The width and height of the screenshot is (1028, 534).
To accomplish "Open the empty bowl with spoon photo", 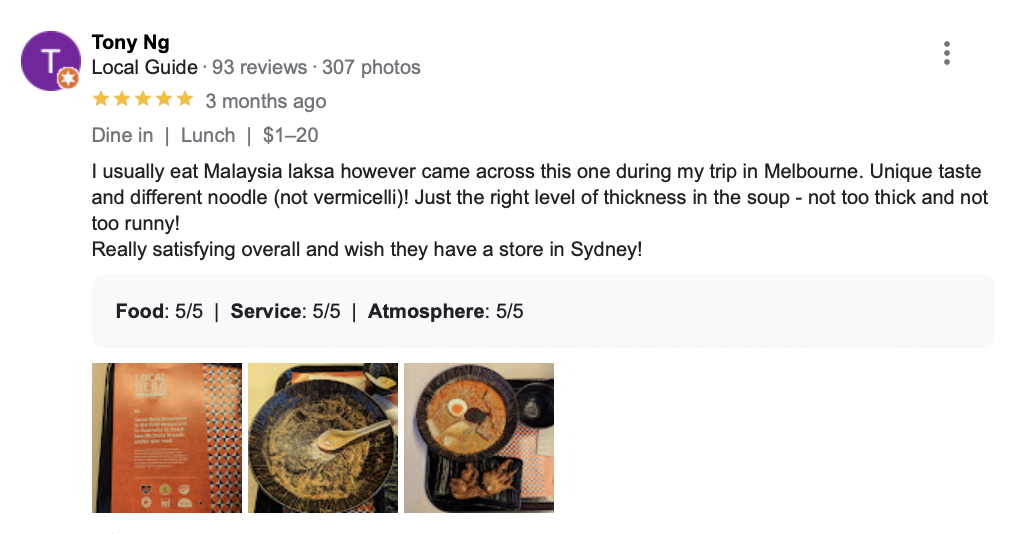I will click(323, 437).
